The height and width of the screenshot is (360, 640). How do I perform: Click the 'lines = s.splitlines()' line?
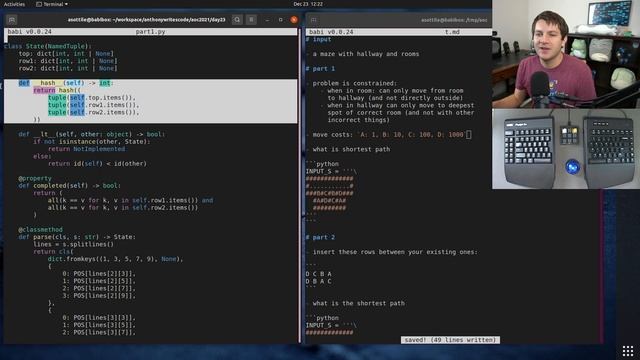click(73, 244)
